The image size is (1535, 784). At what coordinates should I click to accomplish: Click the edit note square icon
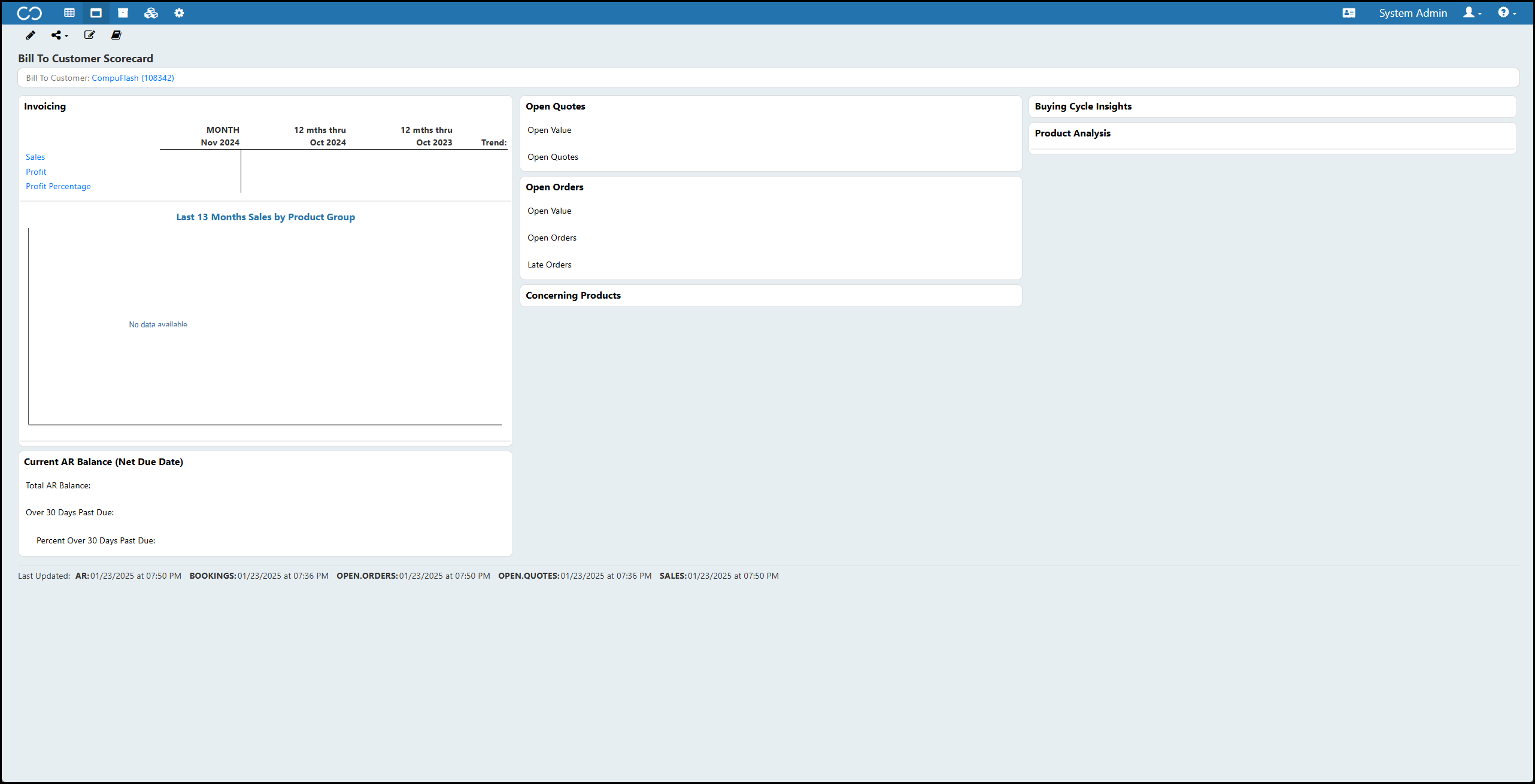point(89,35)
